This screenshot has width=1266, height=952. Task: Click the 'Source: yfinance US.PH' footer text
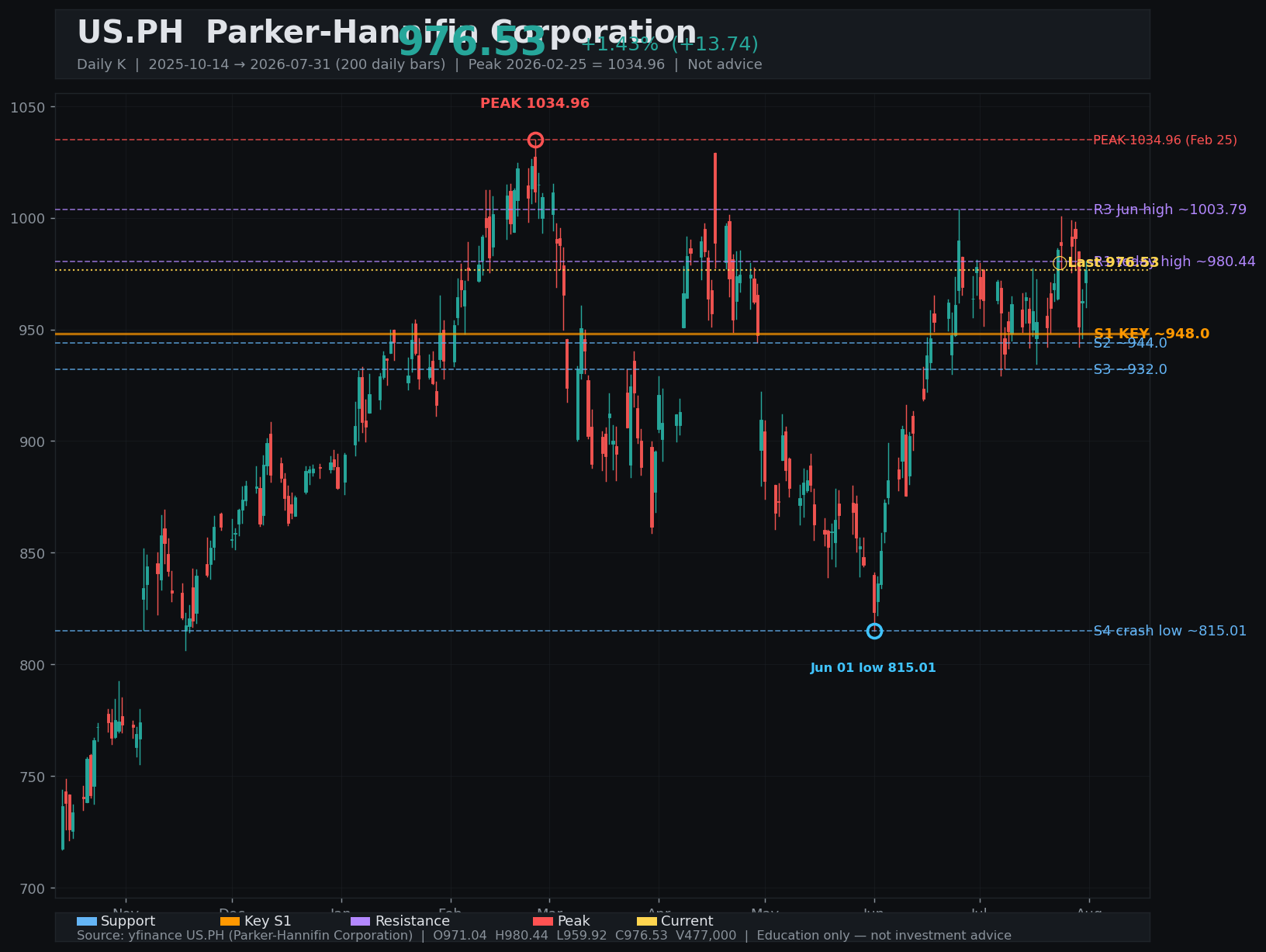(152, 936)
